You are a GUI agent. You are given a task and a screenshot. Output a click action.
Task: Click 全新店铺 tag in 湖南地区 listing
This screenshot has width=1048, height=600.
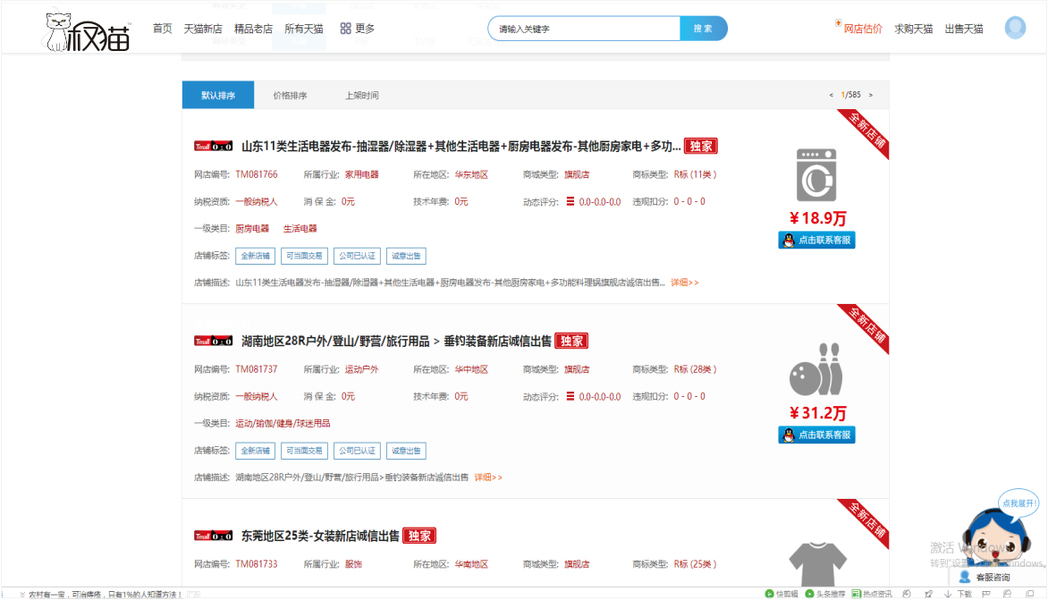(x=255, y=451)
